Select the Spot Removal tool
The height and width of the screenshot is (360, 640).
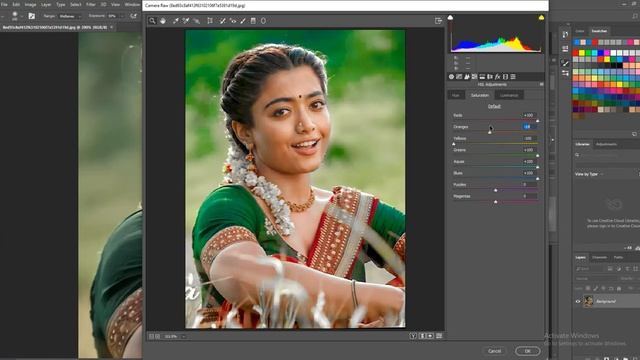pyautogui.click(x=222, y=21)
